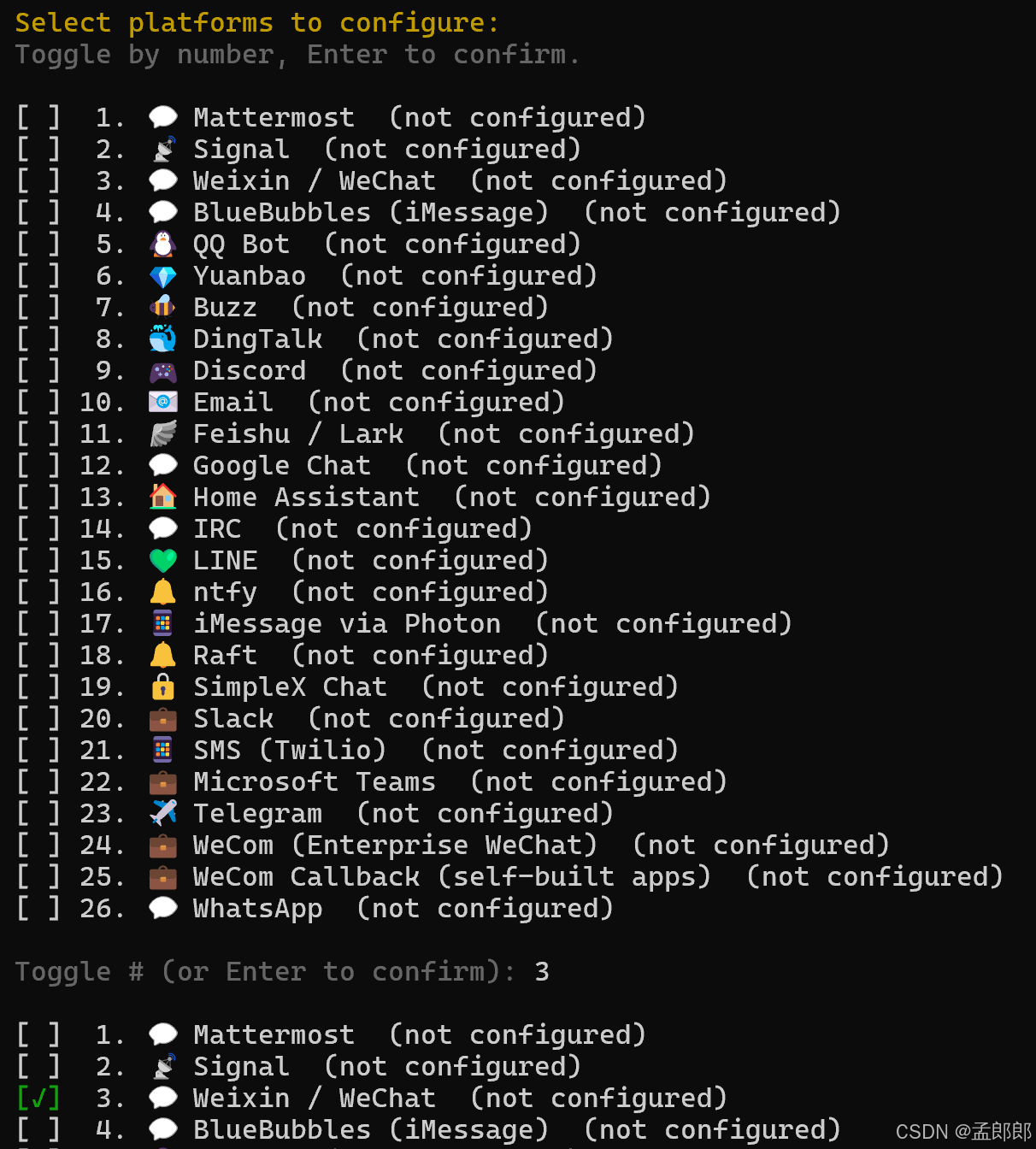Click the CSDN watermark text

[x=963, y=1131]
